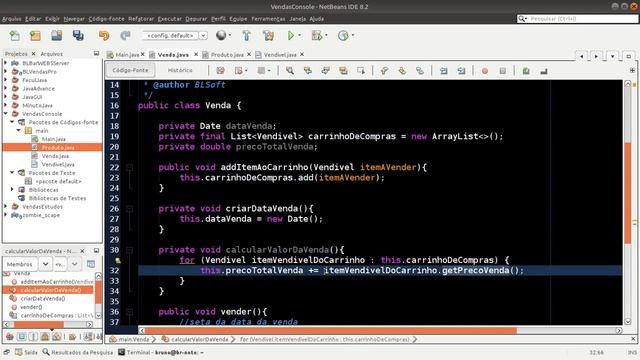Screen dimensions: 640x360
Task: Open Resultados da Pesquisa window button
Action: (78, 352)
